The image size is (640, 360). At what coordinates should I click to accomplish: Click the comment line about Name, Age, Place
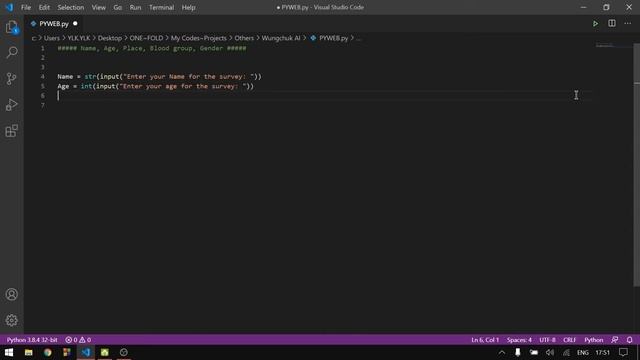pyautogui.click(x=152, y=48)
